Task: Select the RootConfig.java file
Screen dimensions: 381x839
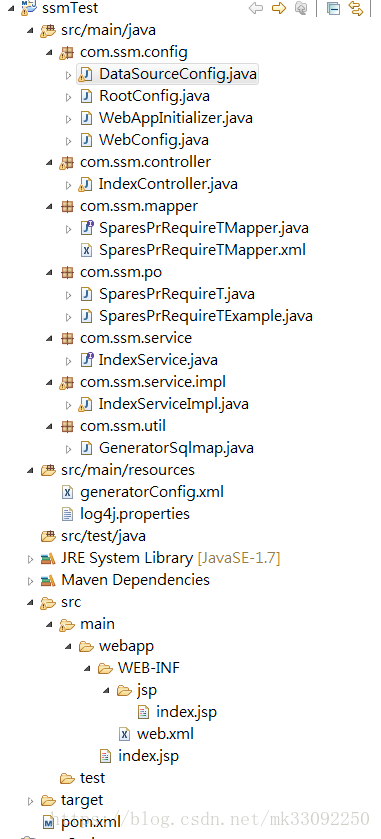Action: (154, 96)
